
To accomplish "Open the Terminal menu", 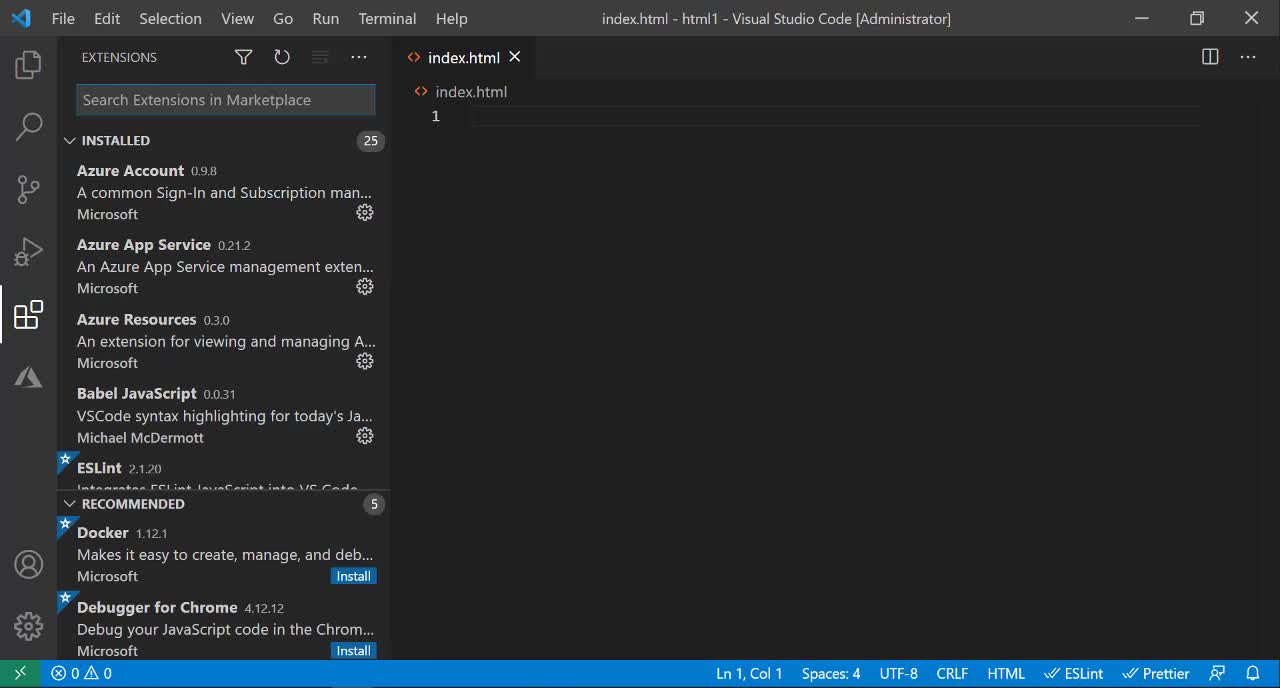I will coord(387,18).
